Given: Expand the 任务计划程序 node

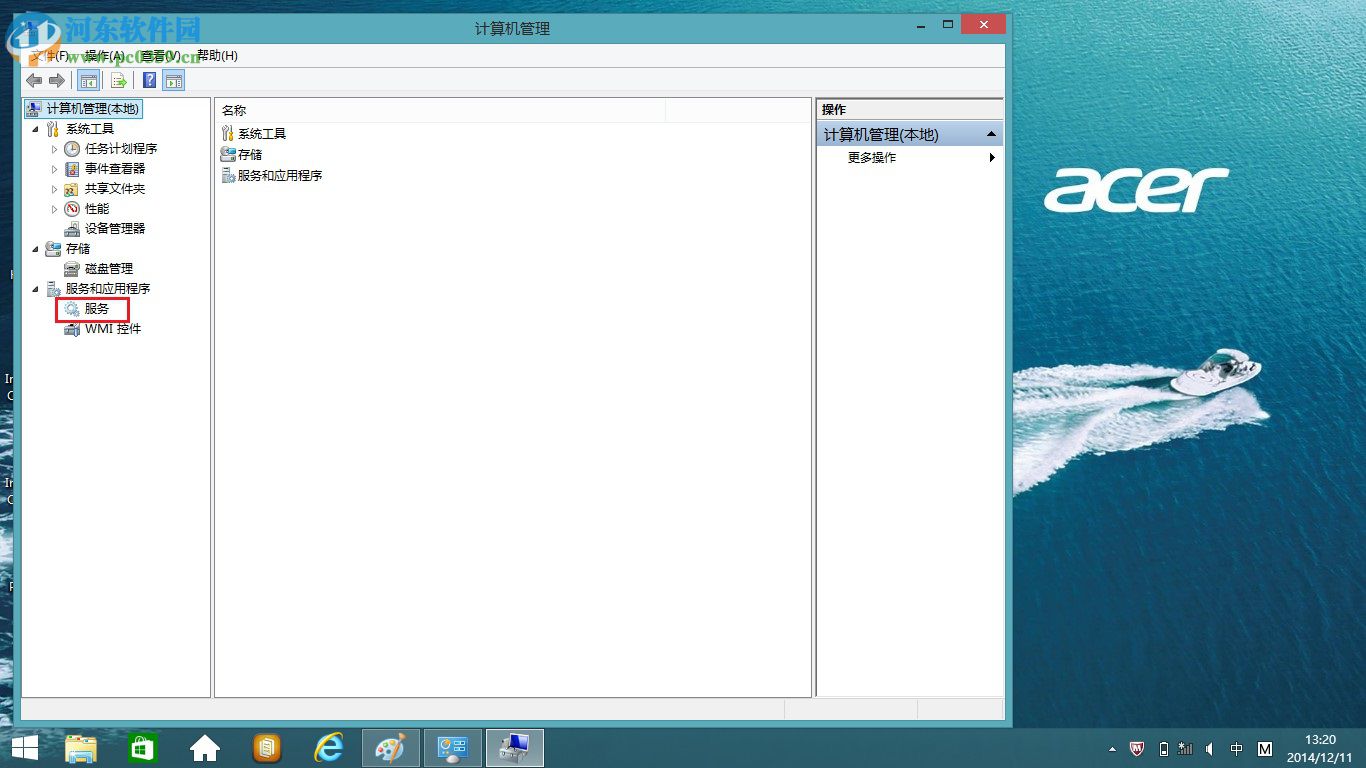Looking at the screenshot, I should click(x=55, y=148).
